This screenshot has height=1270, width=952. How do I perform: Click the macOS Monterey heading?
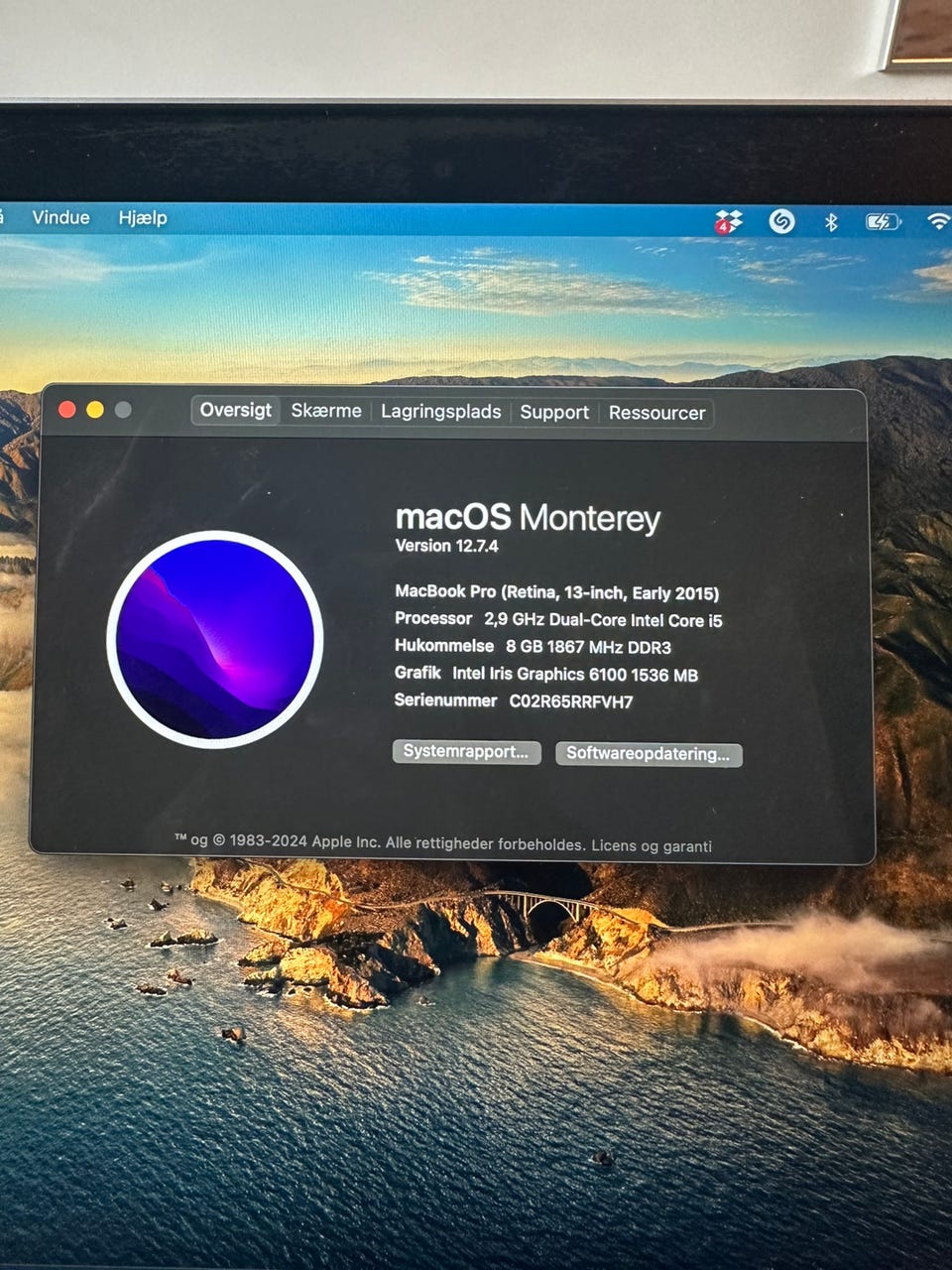click(528, 517)
